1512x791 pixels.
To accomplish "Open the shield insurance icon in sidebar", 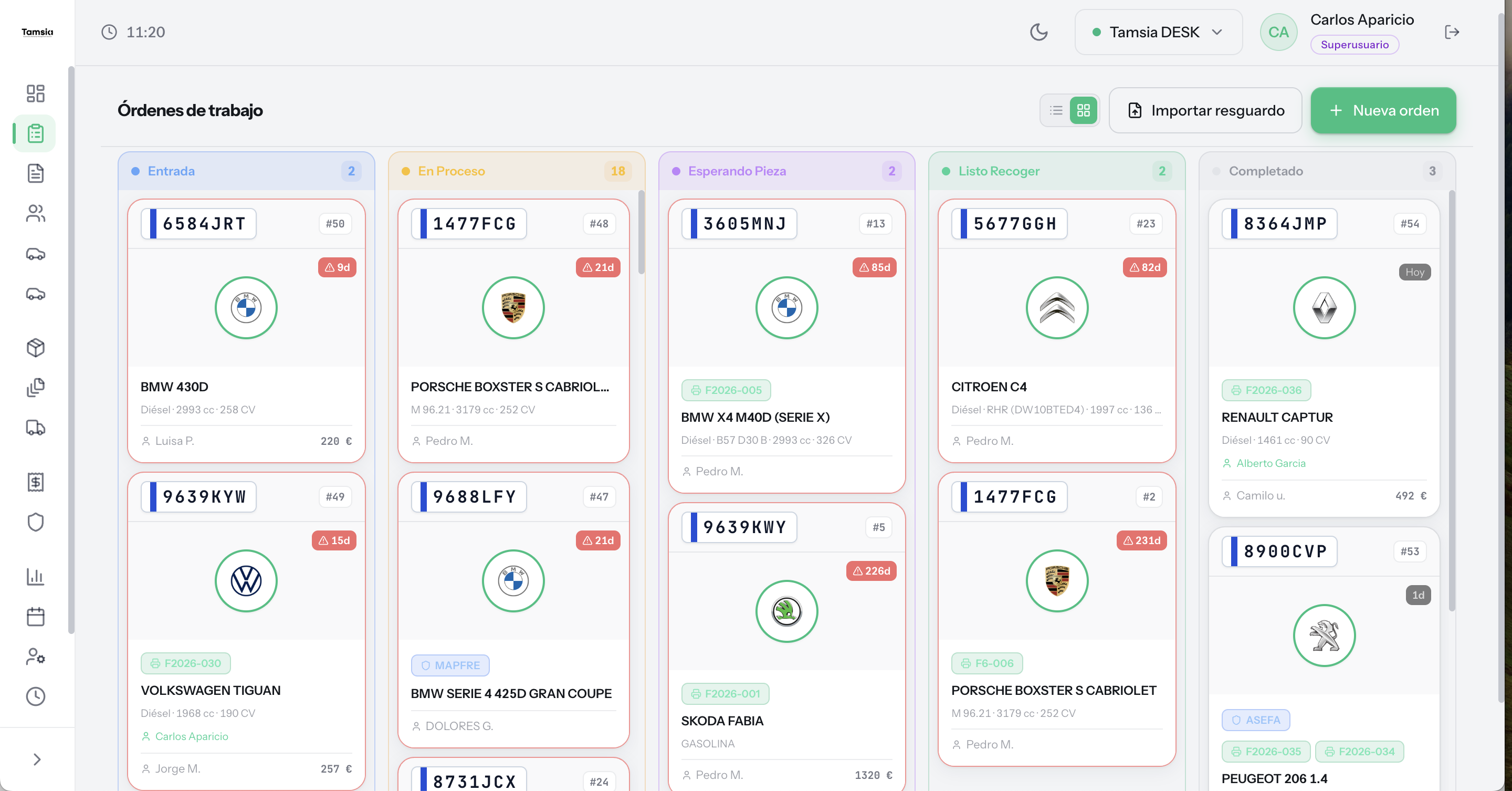I will pyautogui.click(x=35, y=522).
